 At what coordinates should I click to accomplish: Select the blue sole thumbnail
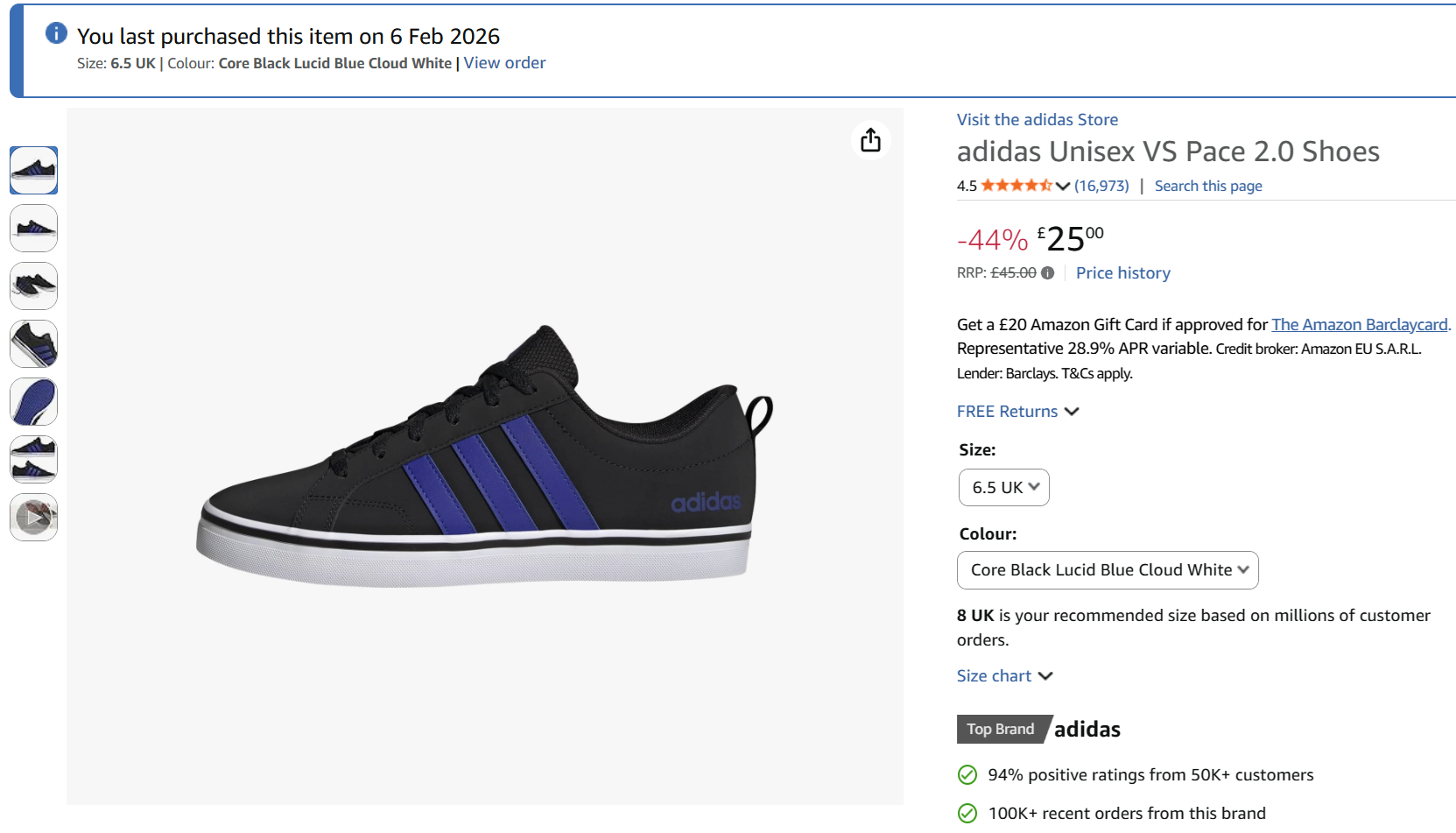pos(34,401)
